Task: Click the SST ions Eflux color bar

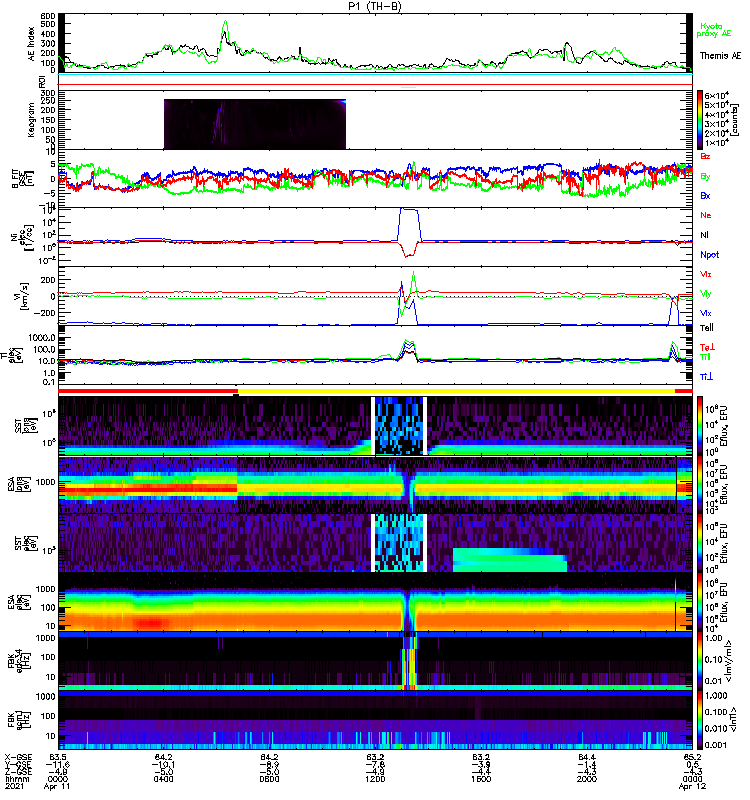Action: coord(700,426)
